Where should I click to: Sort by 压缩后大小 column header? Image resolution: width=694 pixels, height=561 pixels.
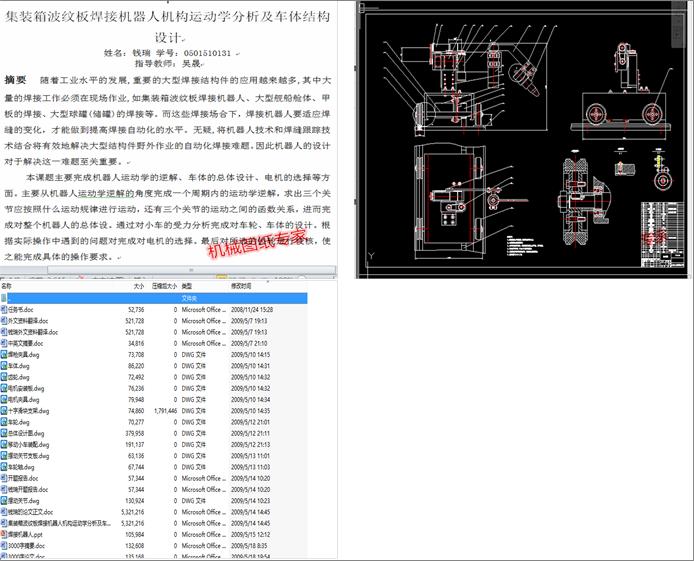164,286
